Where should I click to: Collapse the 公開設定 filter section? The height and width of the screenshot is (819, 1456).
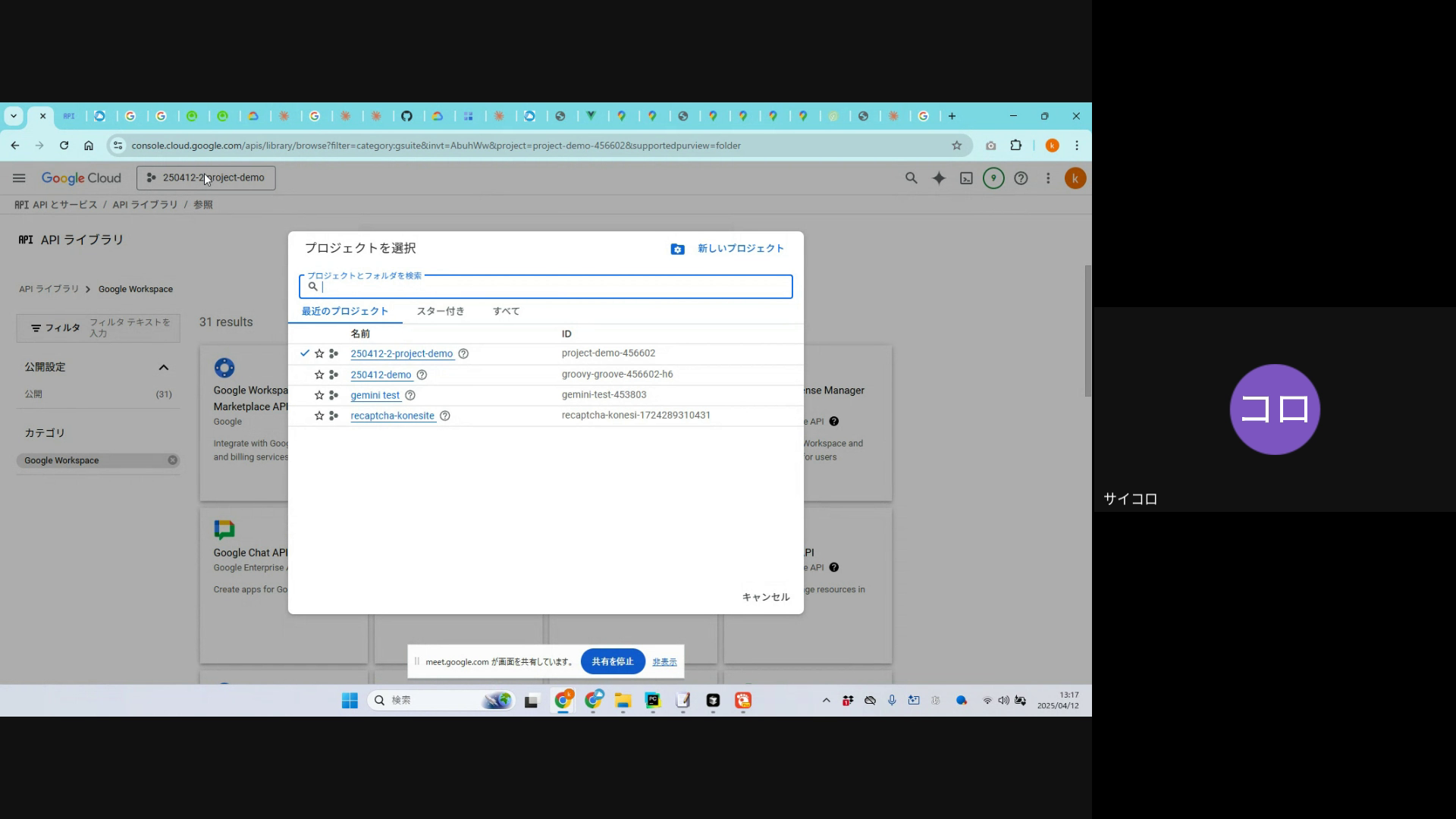tap(163, 367)
